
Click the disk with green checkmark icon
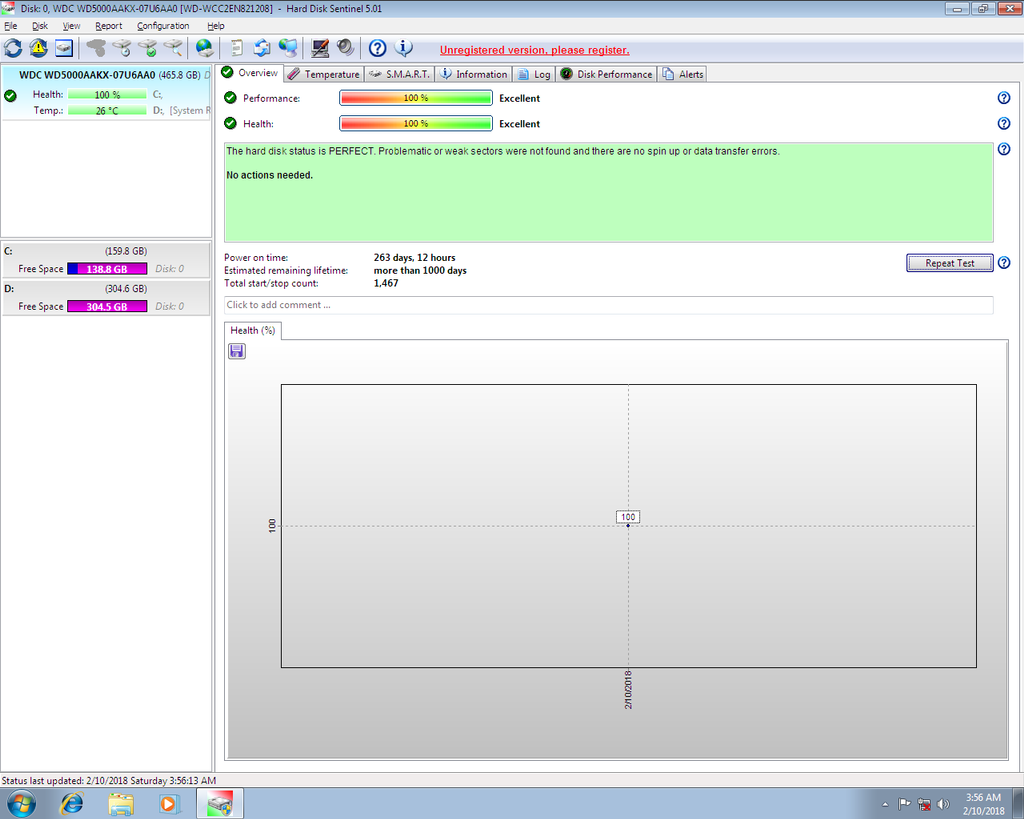pyautogui.click(x=148, y=48)
